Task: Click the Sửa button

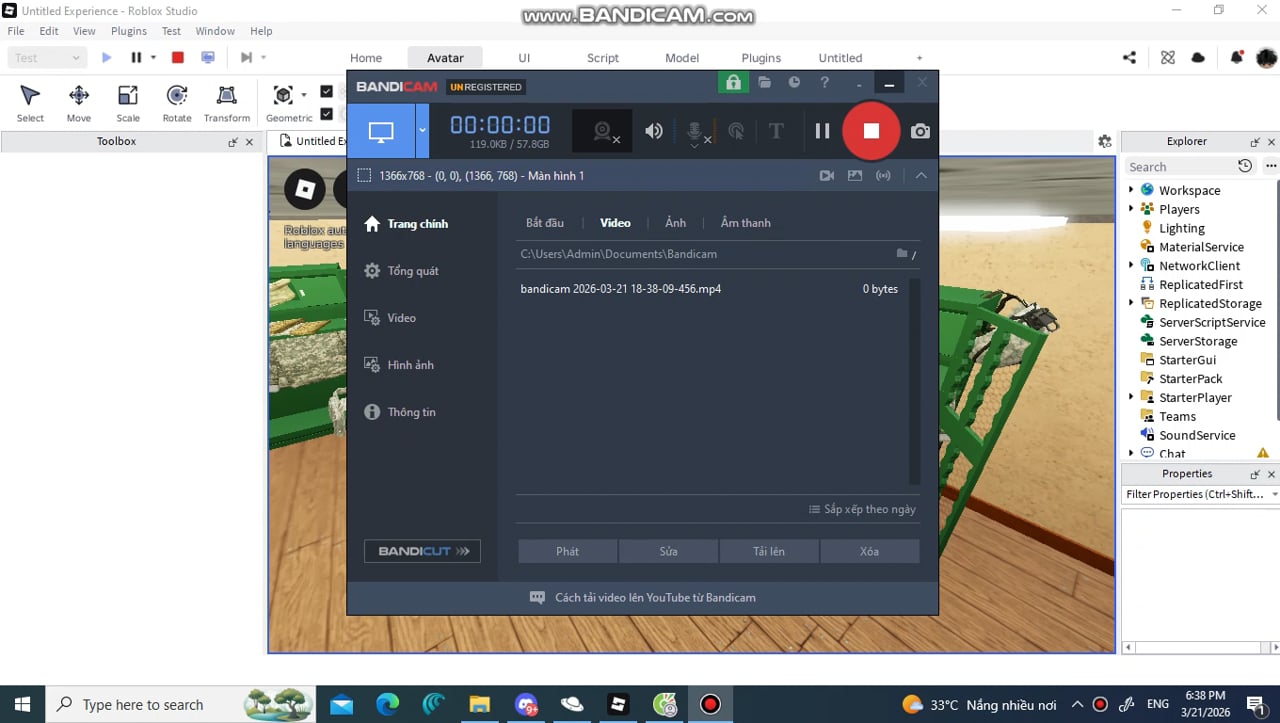Action: pyautogui.click(x=668, y=551)
